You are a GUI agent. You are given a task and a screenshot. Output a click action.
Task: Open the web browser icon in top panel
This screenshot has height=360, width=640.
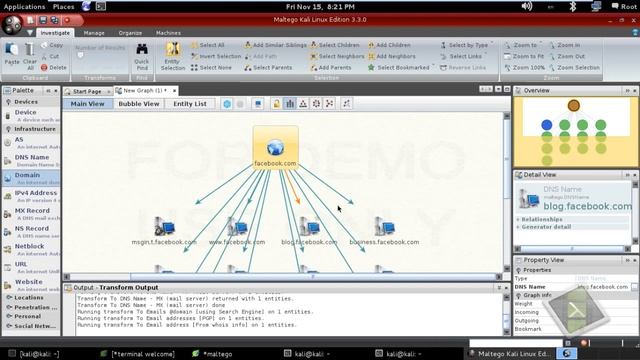point(86,6)
